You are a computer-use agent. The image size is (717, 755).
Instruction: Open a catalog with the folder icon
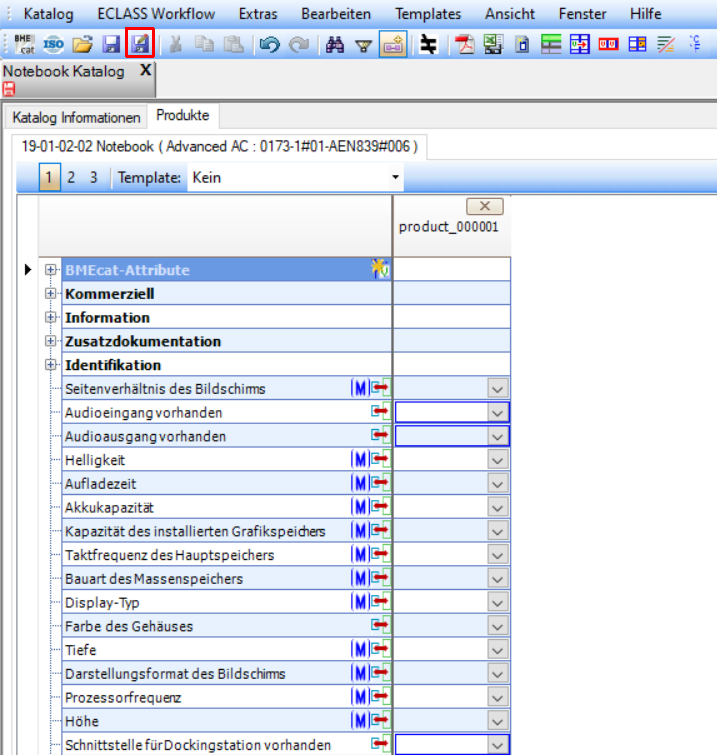point(83,44)
